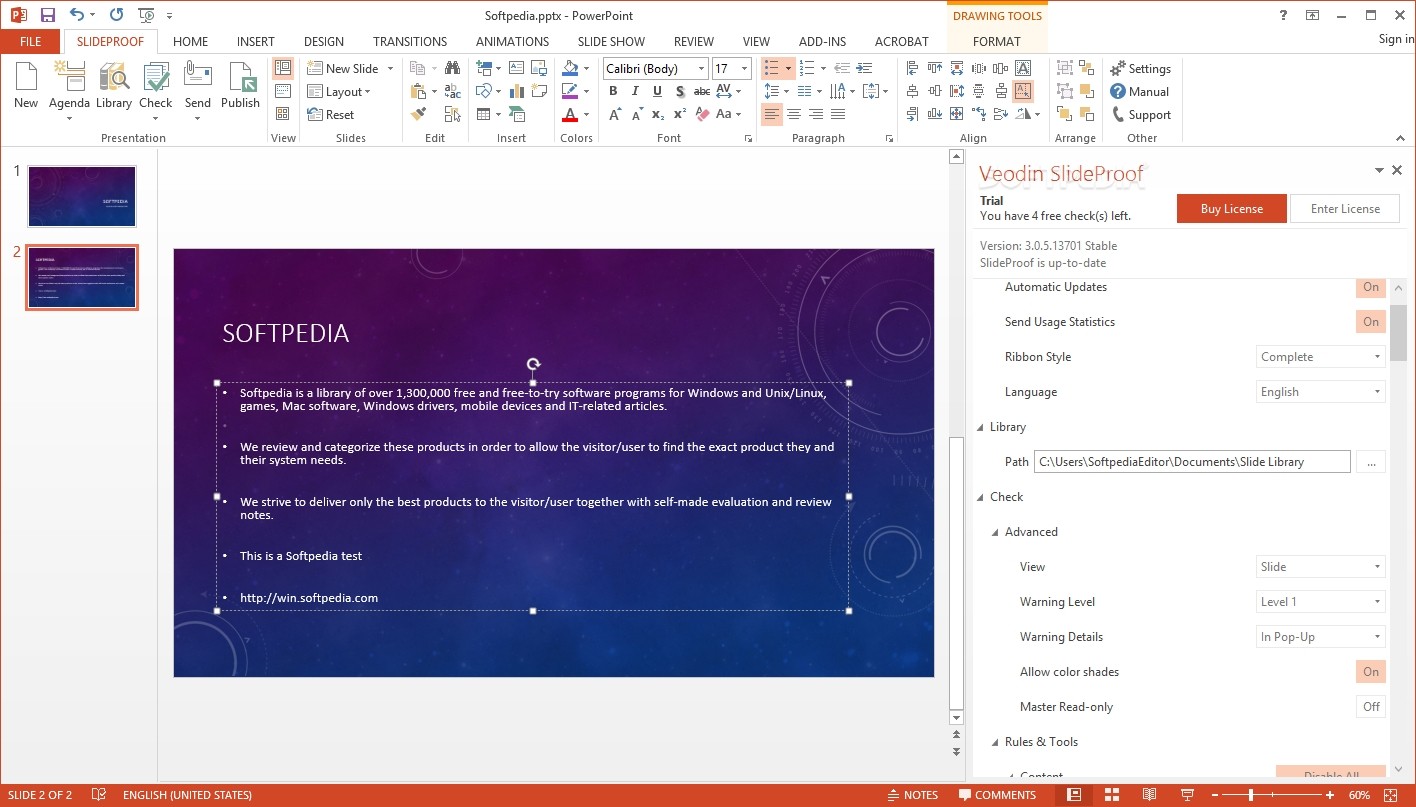
Task: Select slide 1 thumbnail
Action: point(82,196)
